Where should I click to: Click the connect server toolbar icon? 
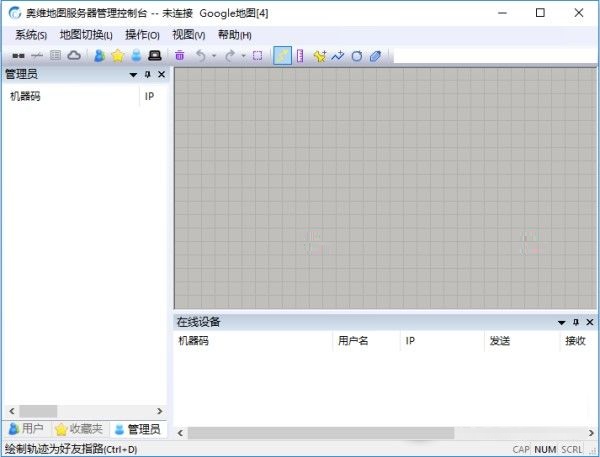[x=18, y=56]
